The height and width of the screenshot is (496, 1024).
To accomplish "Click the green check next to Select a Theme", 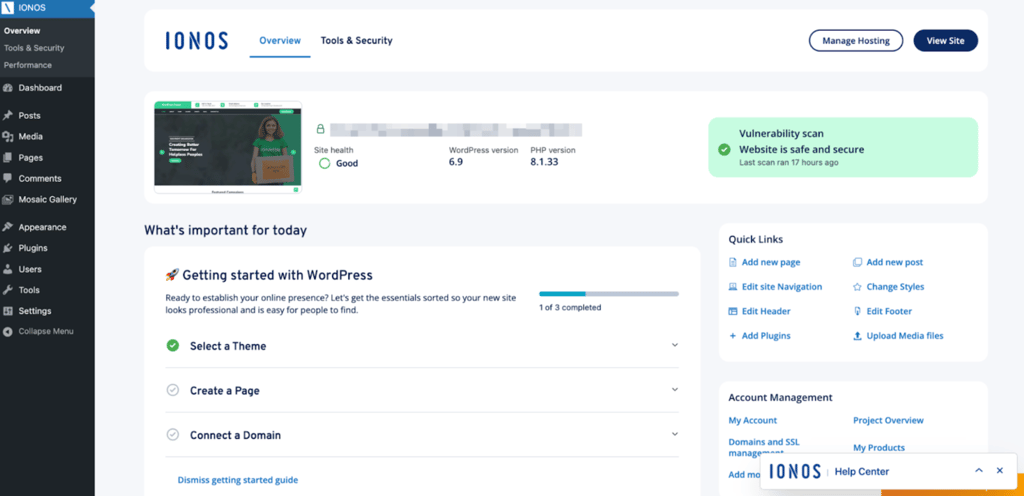I will (x=172, y=346).
